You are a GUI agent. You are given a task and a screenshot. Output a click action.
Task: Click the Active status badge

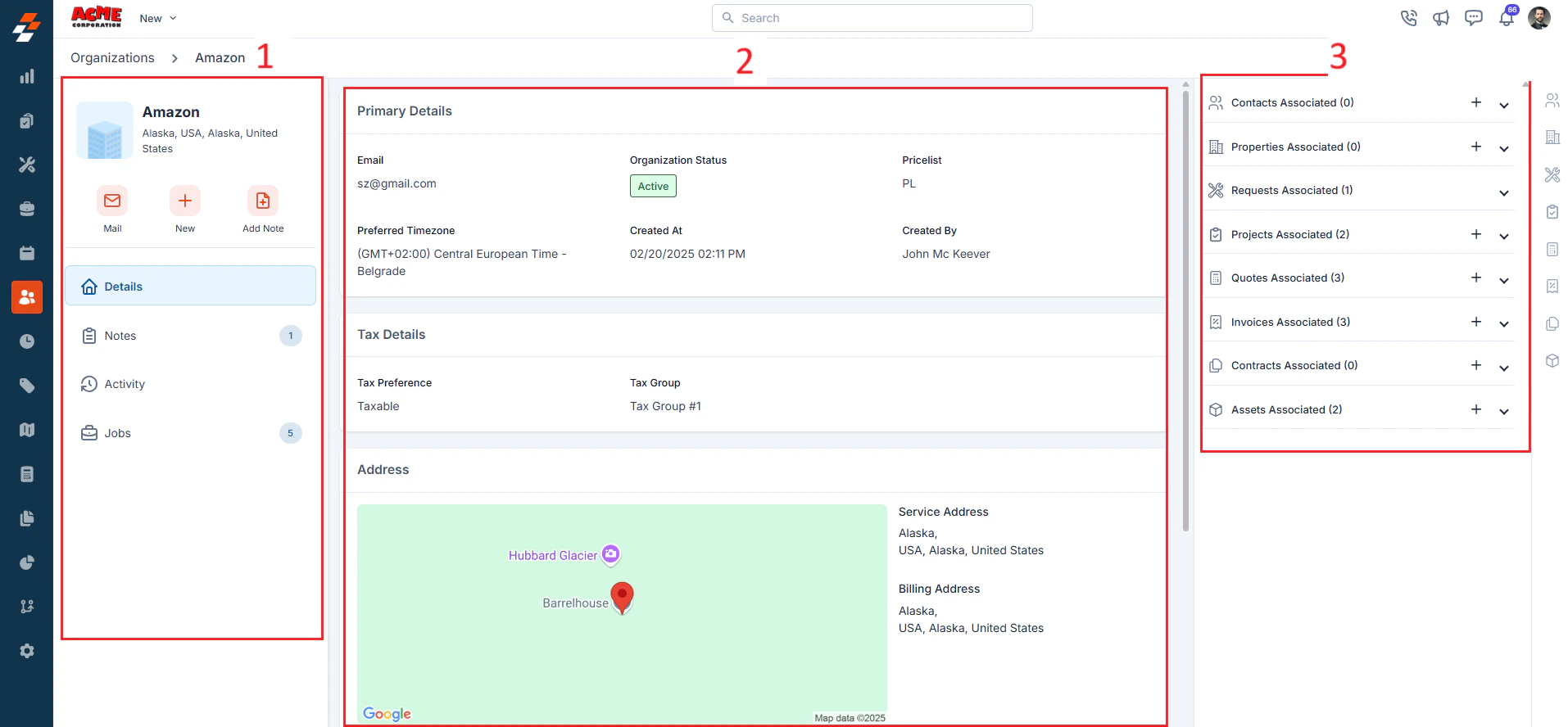pos(653,186)
